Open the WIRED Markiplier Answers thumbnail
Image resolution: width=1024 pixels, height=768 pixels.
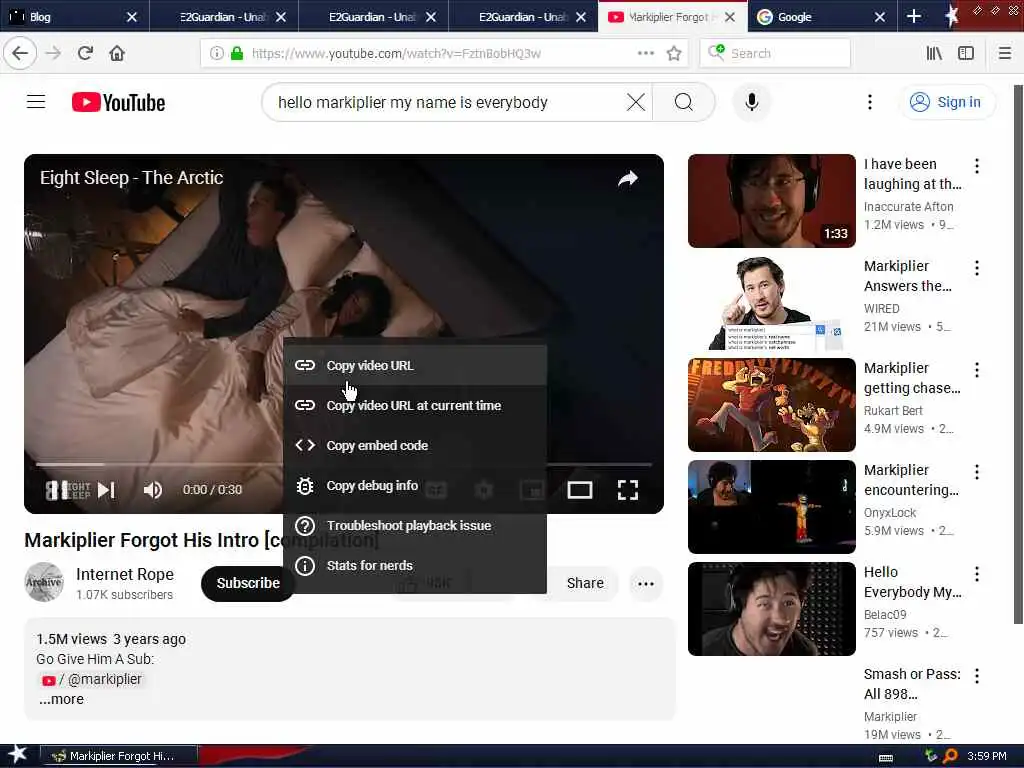(771, 303)
